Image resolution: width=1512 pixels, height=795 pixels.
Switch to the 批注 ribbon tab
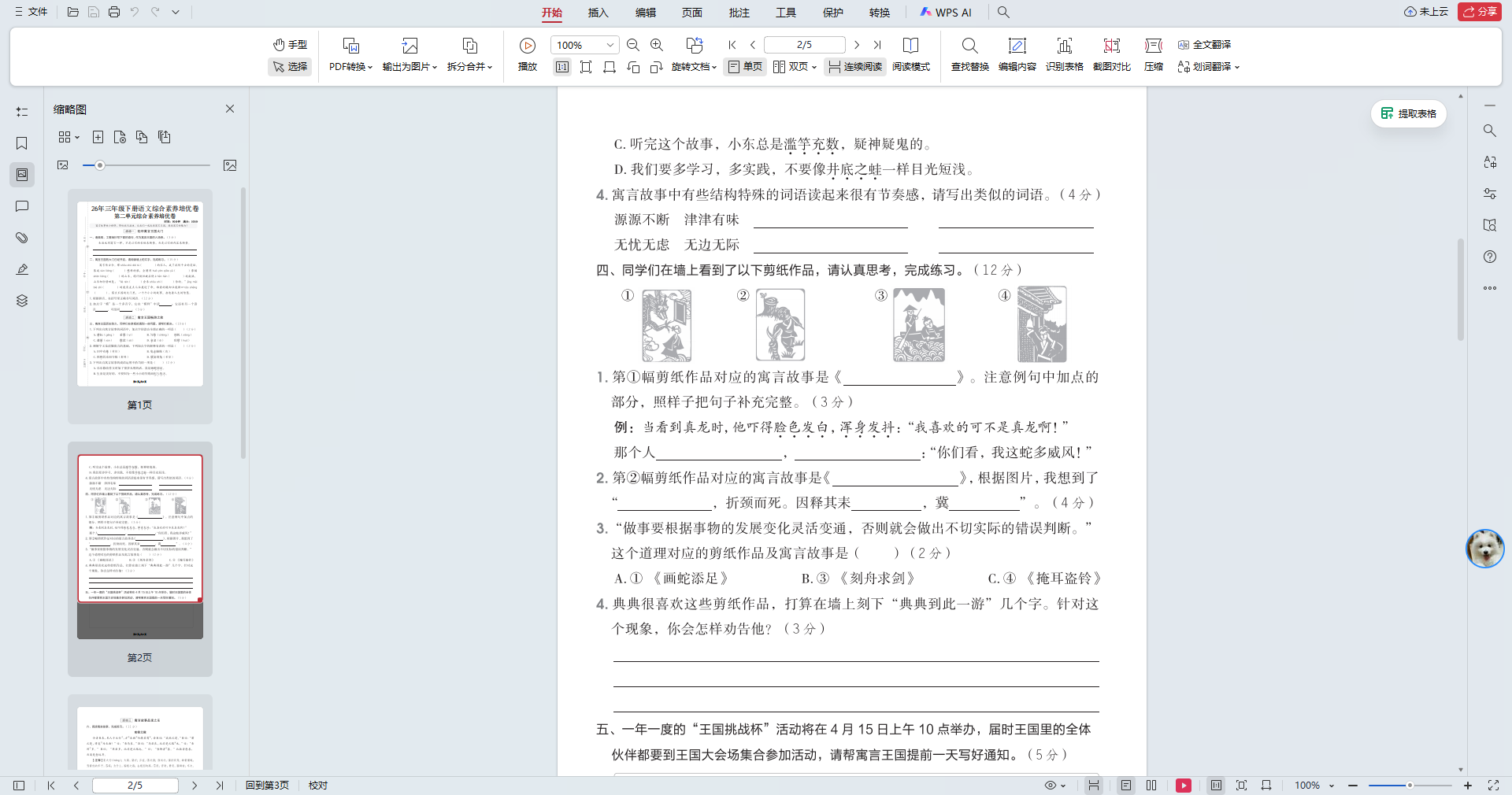pyautogui.click(x=739, y=13)
